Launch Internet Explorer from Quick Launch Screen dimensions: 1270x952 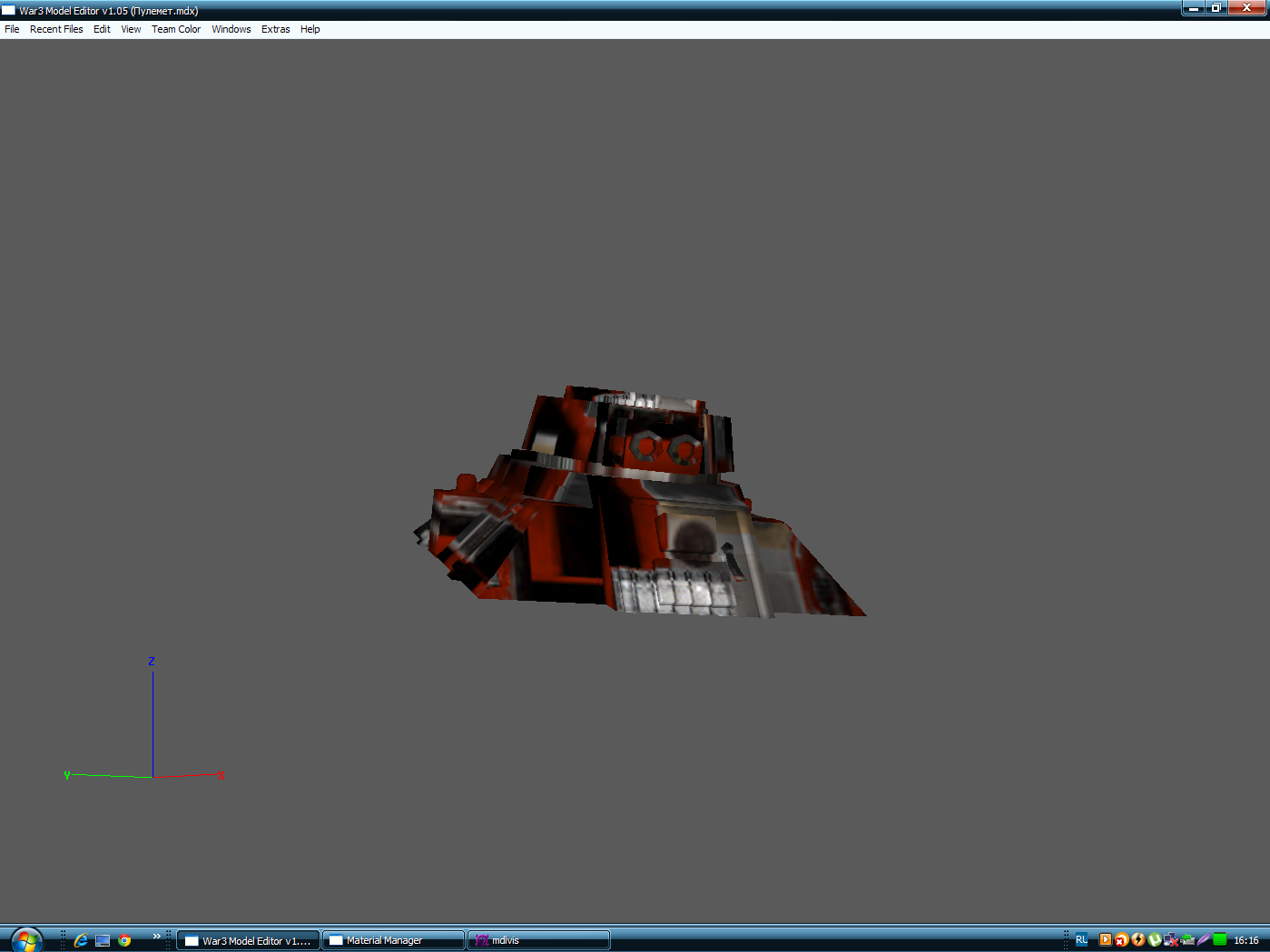pos(81,940)
